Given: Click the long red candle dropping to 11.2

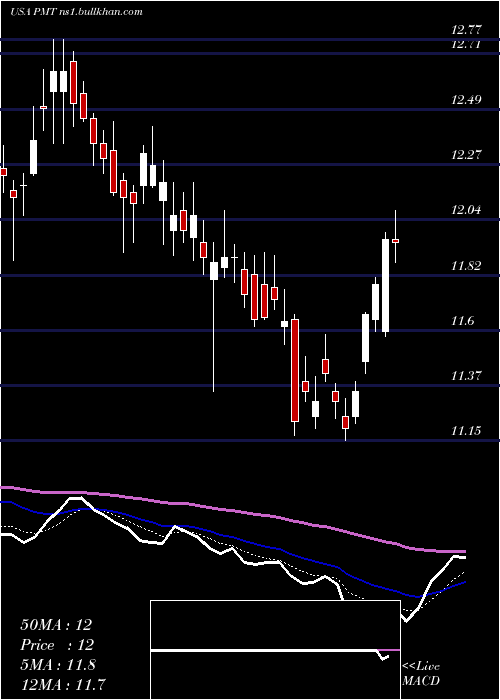Looking at the screenshot, I should pos(295,370).
